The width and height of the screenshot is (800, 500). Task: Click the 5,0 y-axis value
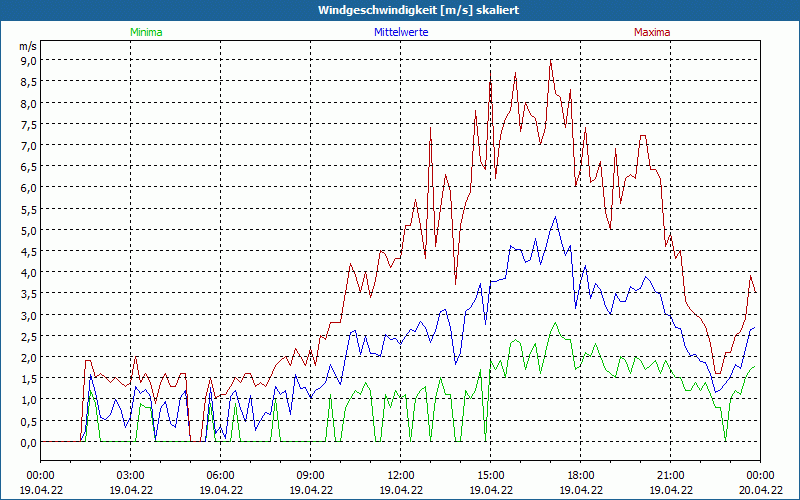pyautogui.click(x=29, y=230)
